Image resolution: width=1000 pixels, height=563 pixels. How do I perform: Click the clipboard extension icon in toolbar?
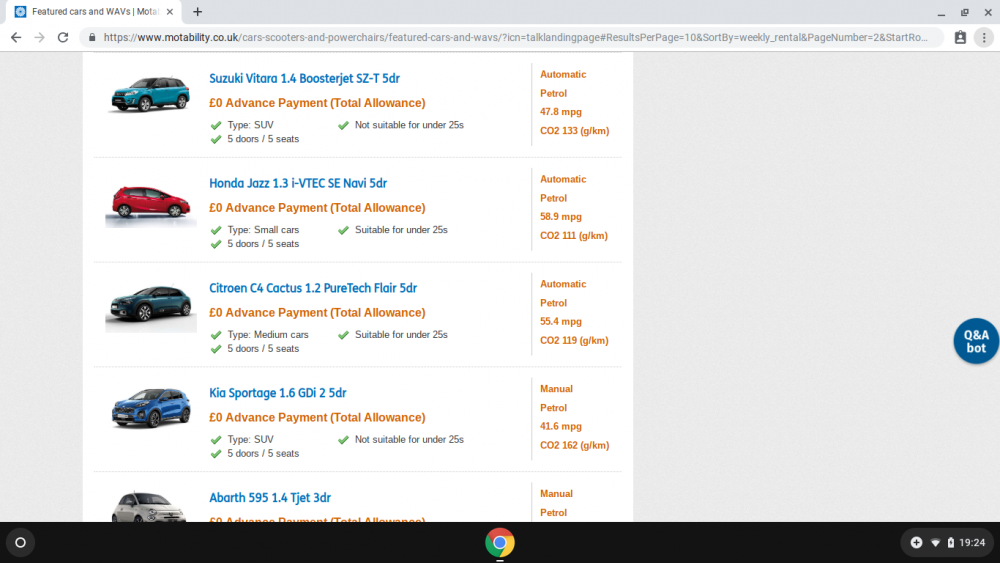pos(960,38)
